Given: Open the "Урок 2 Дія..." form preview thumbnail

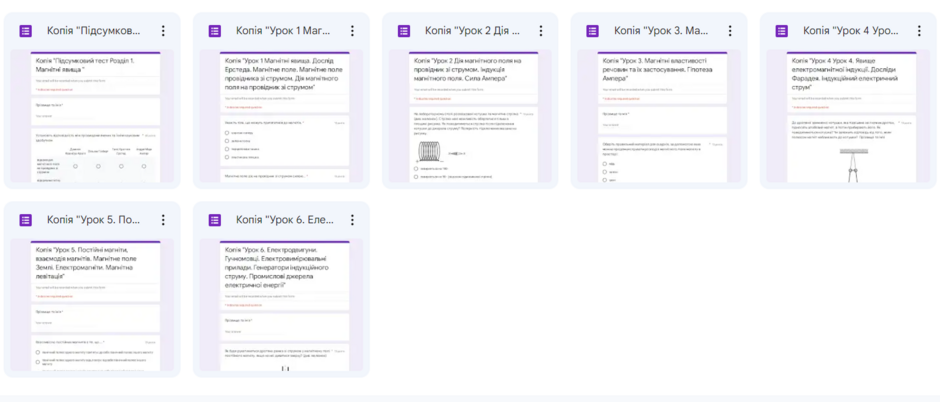Looking at the screenshot, I should [470, 116].
